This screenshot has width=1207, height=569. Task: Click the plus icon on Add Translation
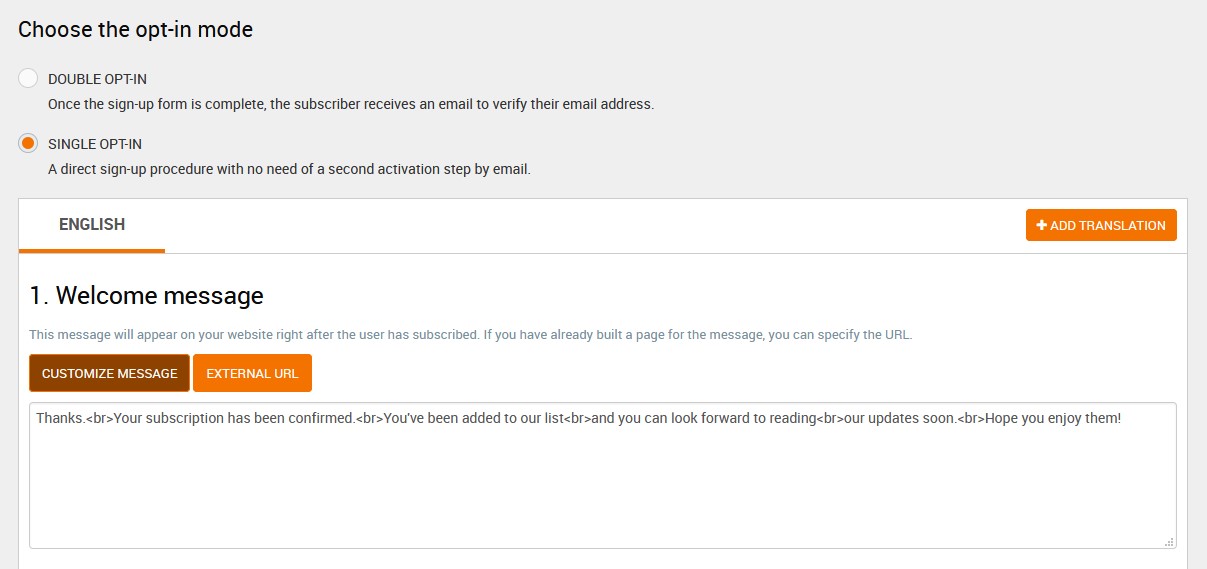[1042, 225]
